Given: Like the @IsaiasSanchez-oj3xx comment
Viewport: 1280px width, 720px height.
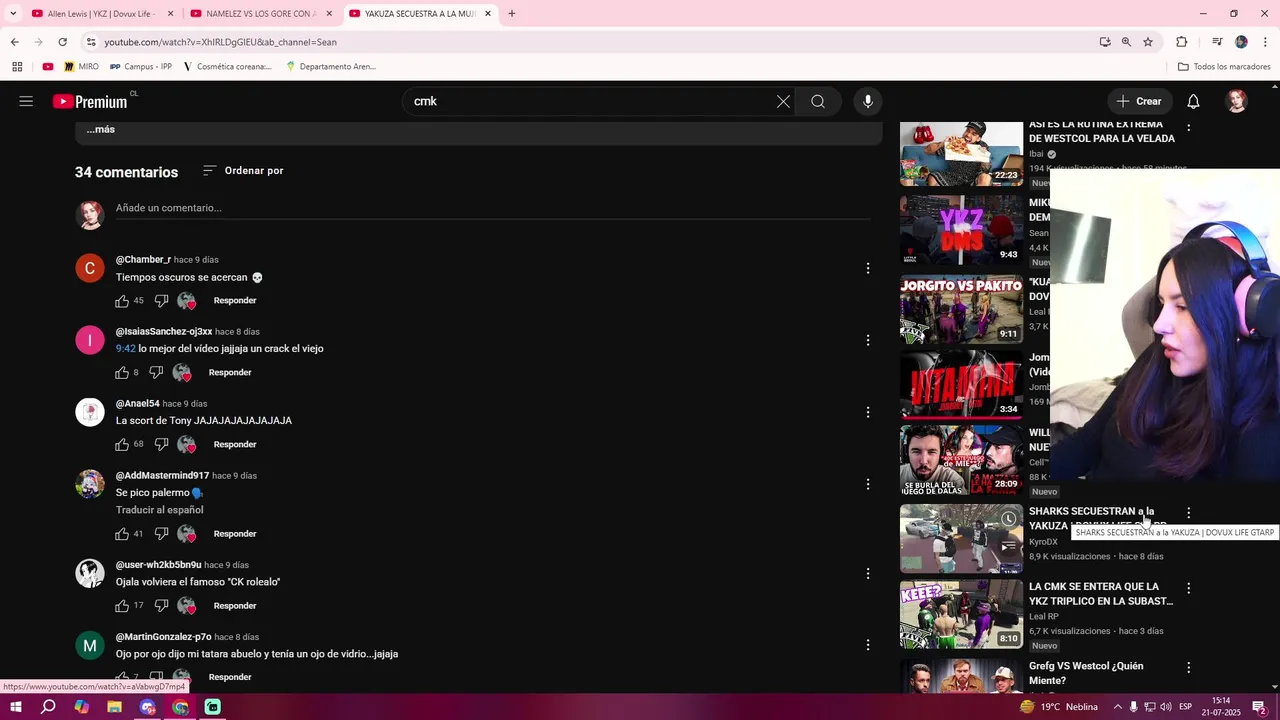Looking at the screenshot, I should pyautogui.click(x=122, y=373).
